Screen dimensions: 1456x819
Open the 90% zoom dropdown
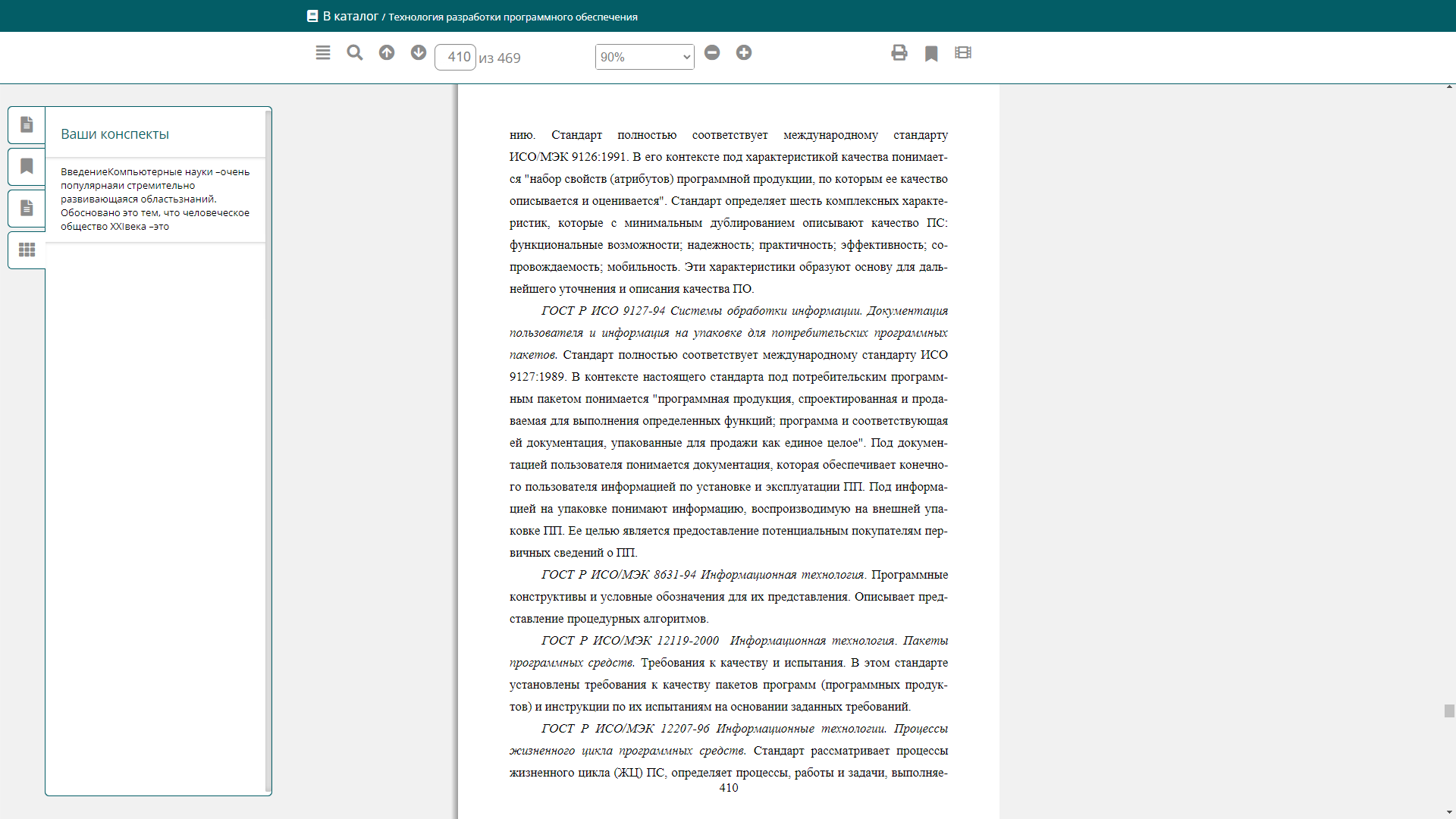645,57
